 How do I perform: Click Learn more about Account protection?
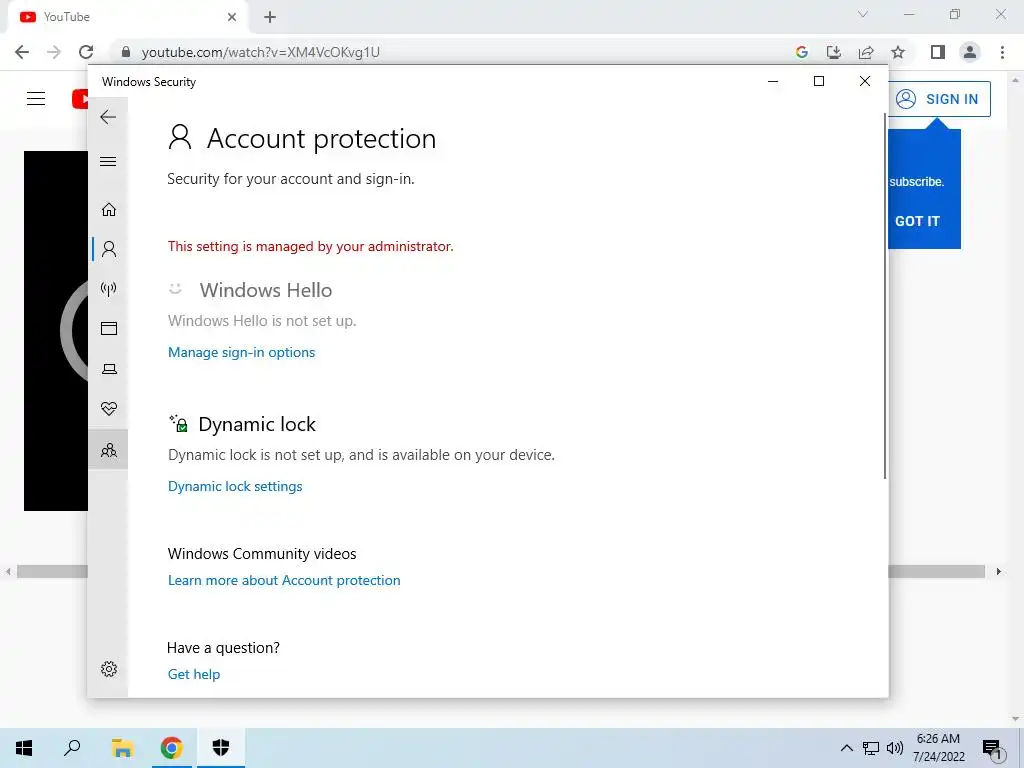point(284,581)
